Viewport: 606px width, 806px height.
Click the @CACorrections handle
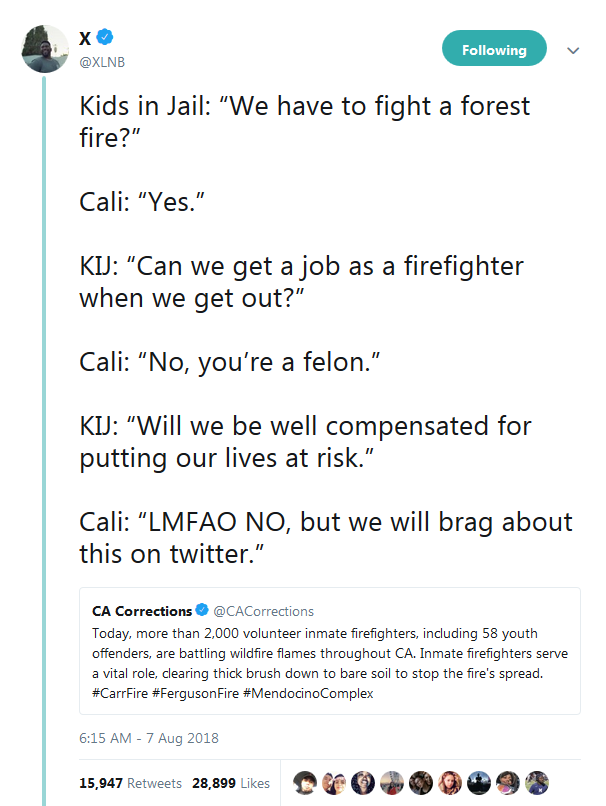[263, 611]
